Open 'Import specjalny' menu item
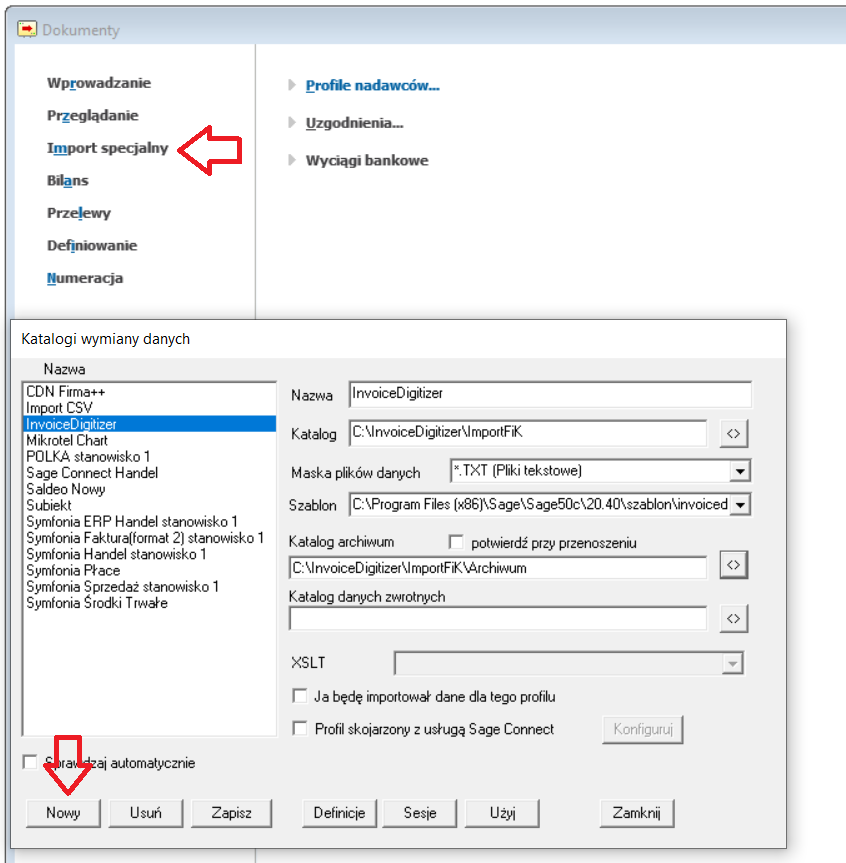846x863 pixels. coord(107,148)
